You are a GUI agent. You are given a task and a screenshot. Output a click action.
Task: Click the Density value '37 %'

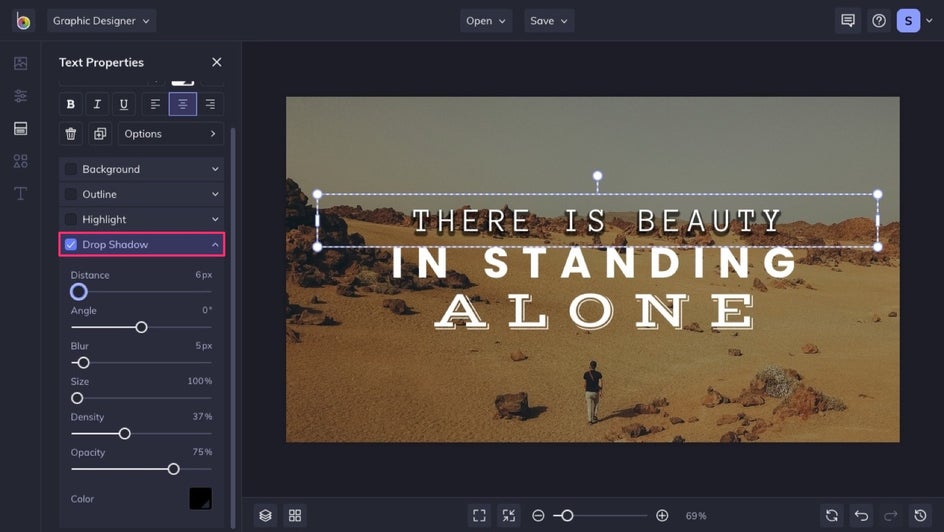pos(202,416)
